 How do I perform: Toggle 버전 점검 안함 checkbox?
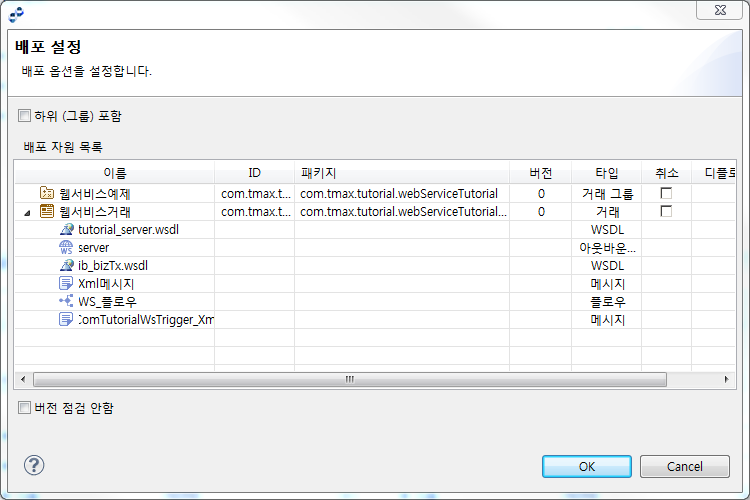click(x=24, y=408)
